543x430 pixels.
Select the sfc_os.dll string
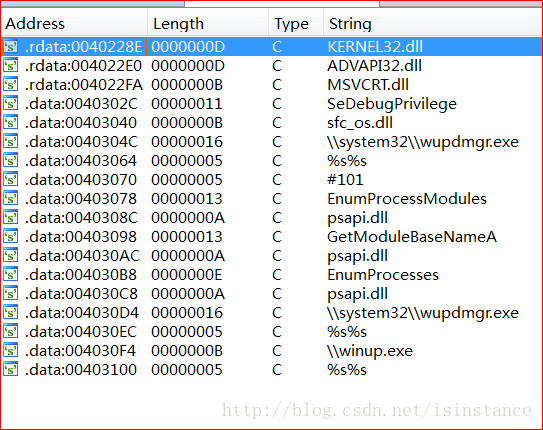[x=360, y=123]
